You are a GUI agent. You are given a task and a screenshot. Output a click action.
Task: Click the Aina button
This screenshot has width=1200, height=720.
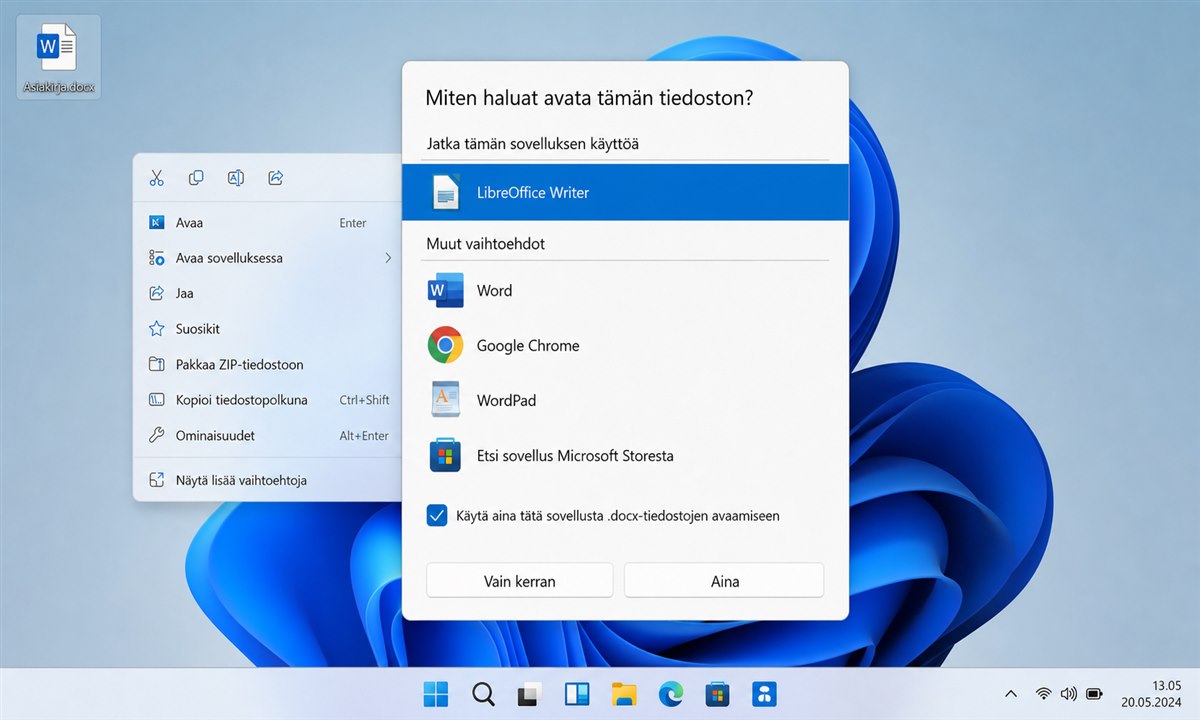click(x=724, y=581)
